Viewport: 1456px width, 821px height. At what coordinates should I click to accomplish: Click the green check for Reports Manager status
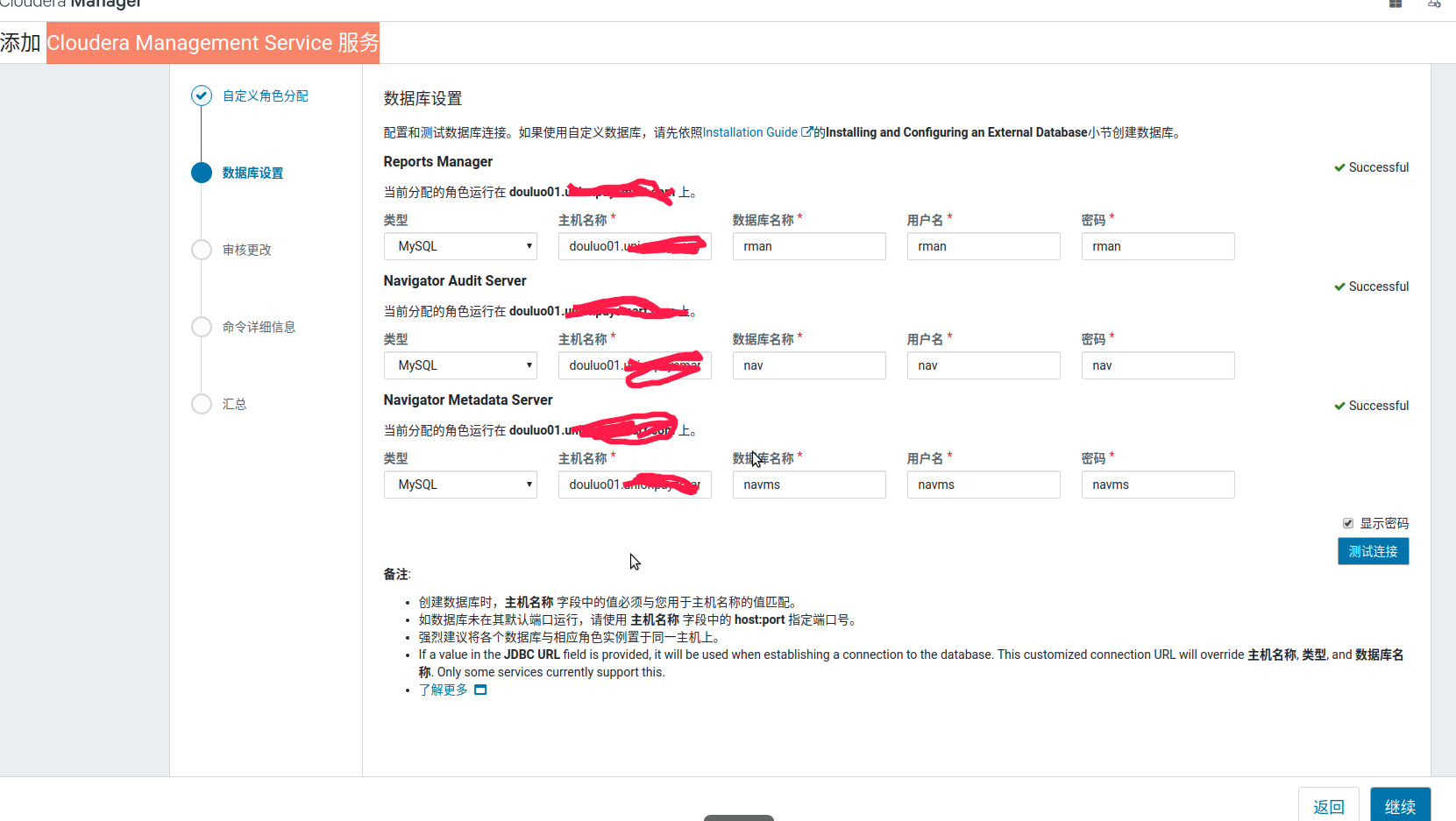point(1339,167)
